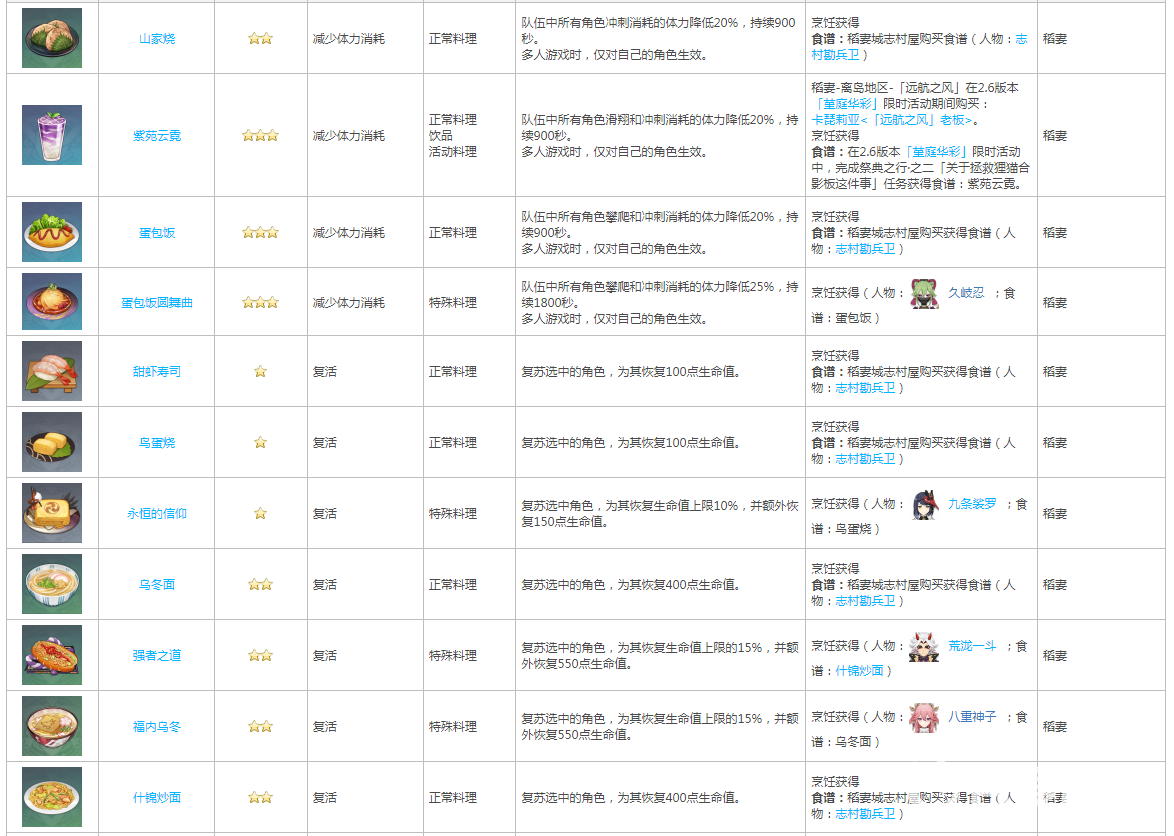Open the 荒泷一斗 character link
The image size is (1174, 836).
(x=972, y=647)
